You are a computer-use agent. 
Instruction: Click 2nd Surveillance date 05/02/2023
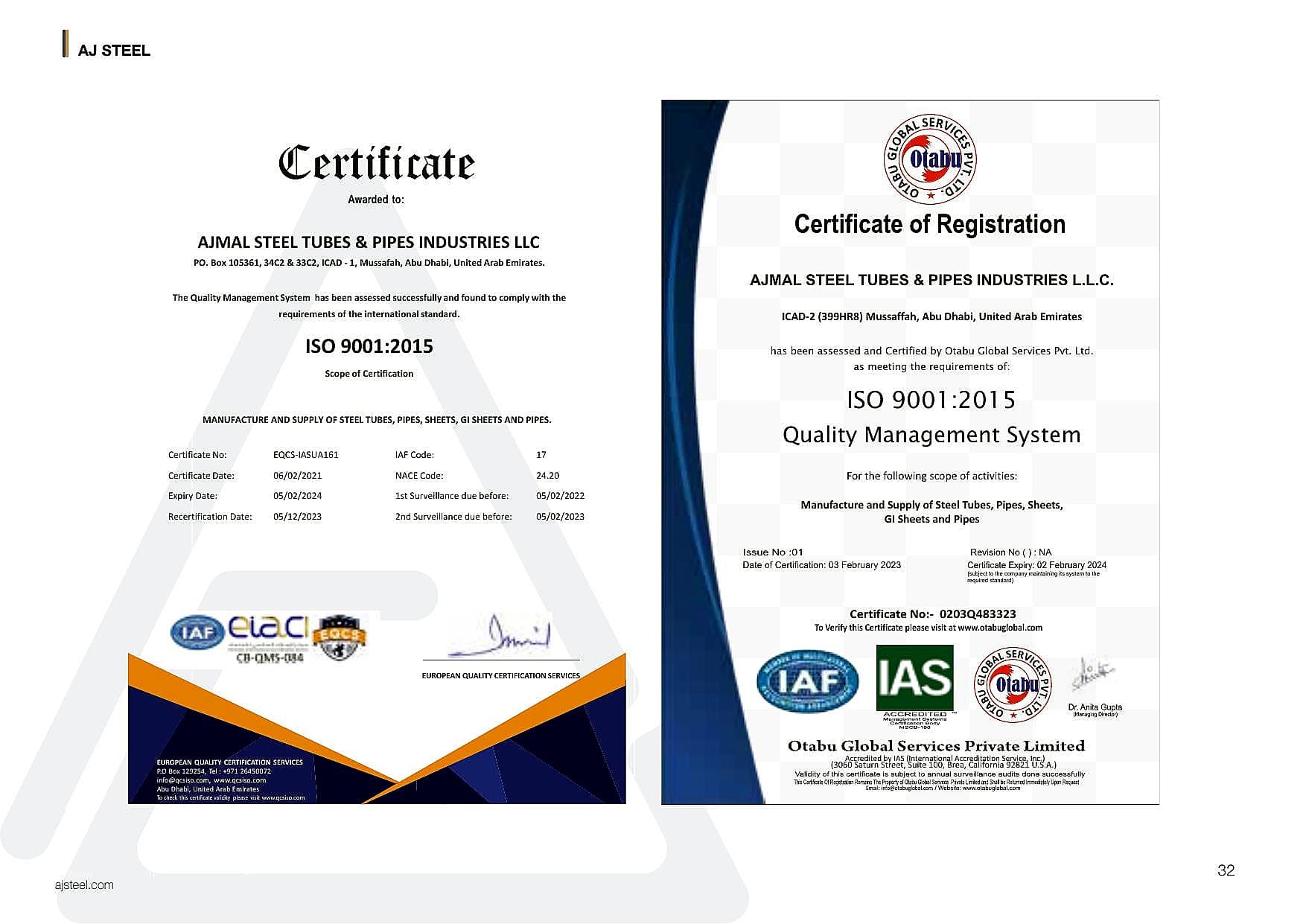coord(560,517)
